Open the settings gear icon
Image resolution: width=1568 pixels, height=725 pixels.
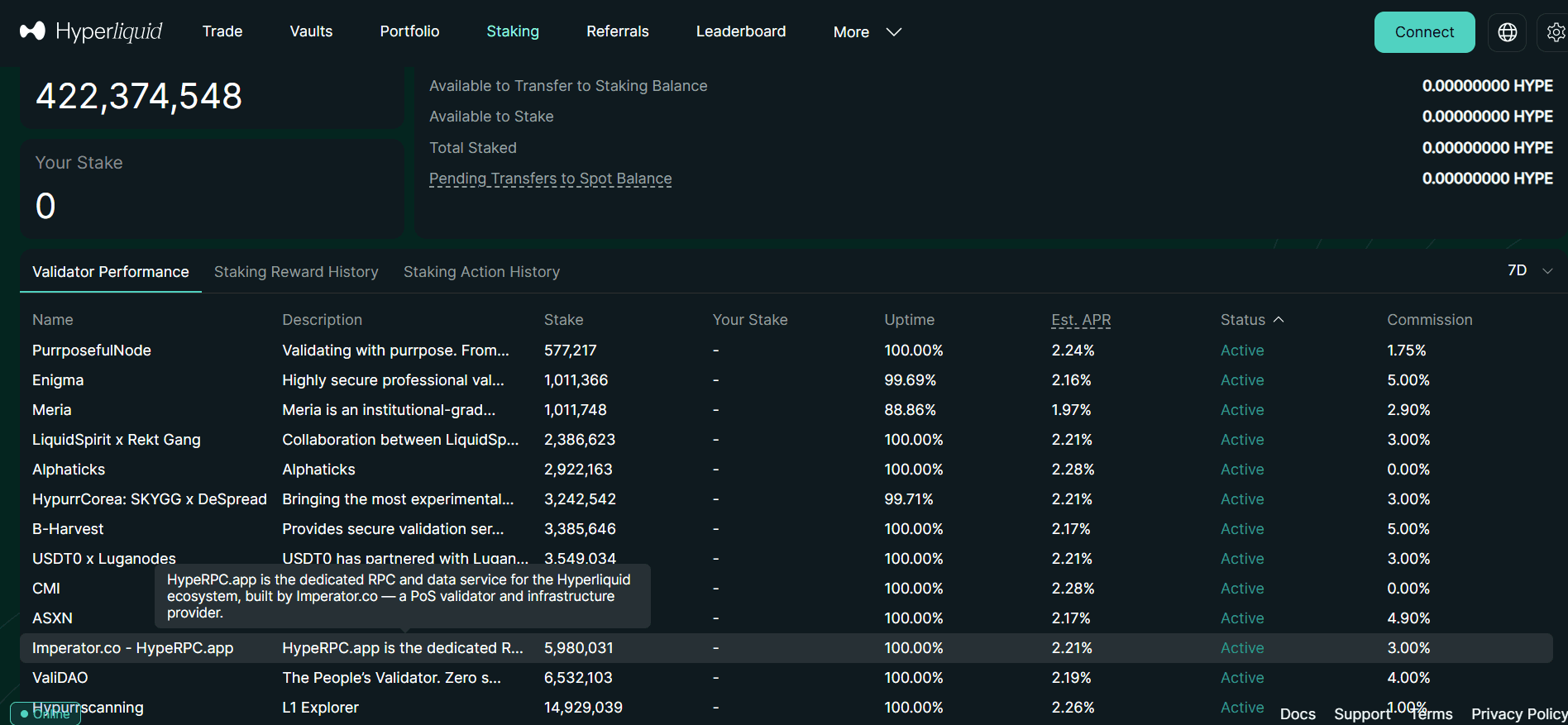tap(1555, 32)
